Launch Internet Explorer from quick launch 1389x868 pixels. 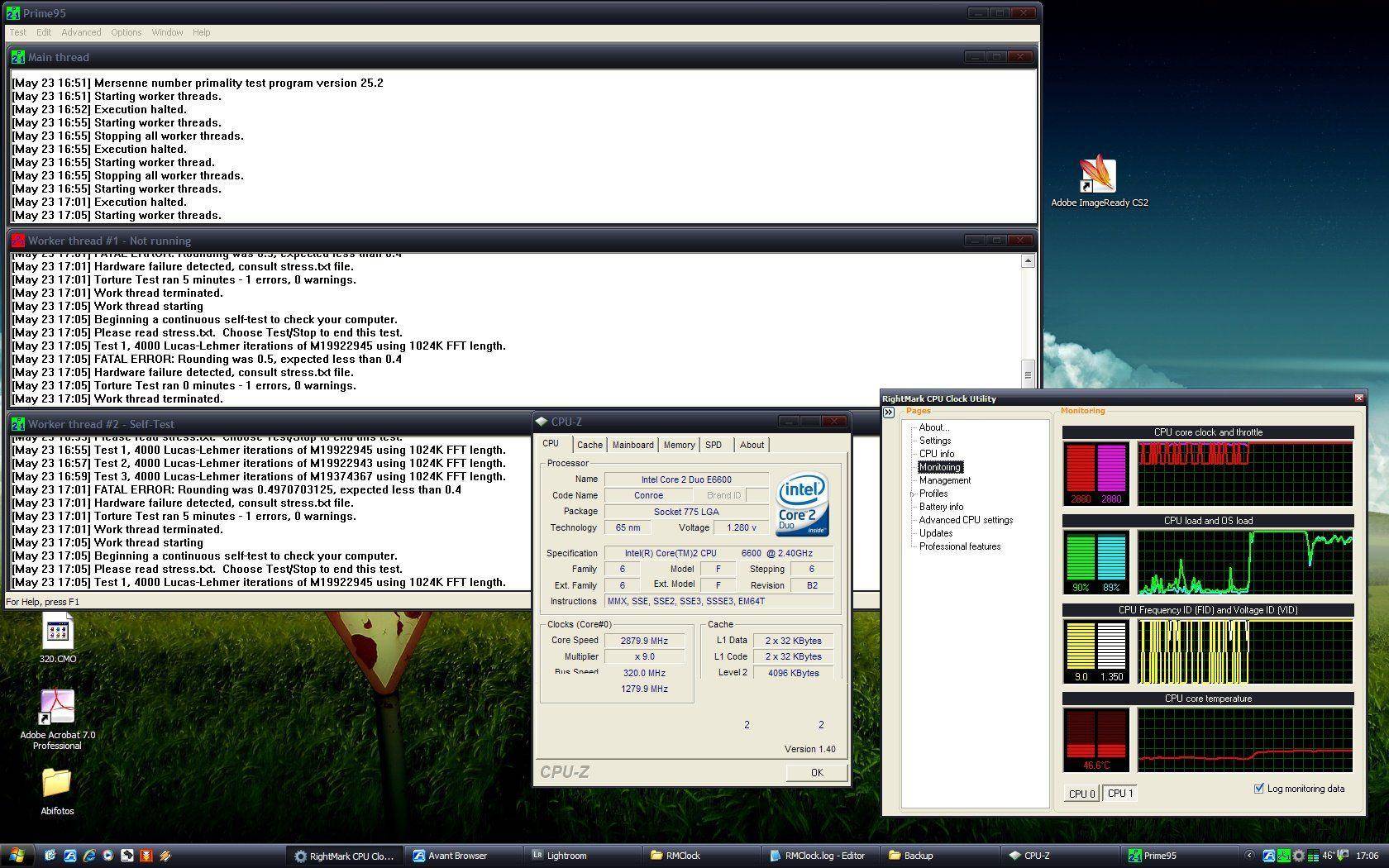[x=89, y=856]
